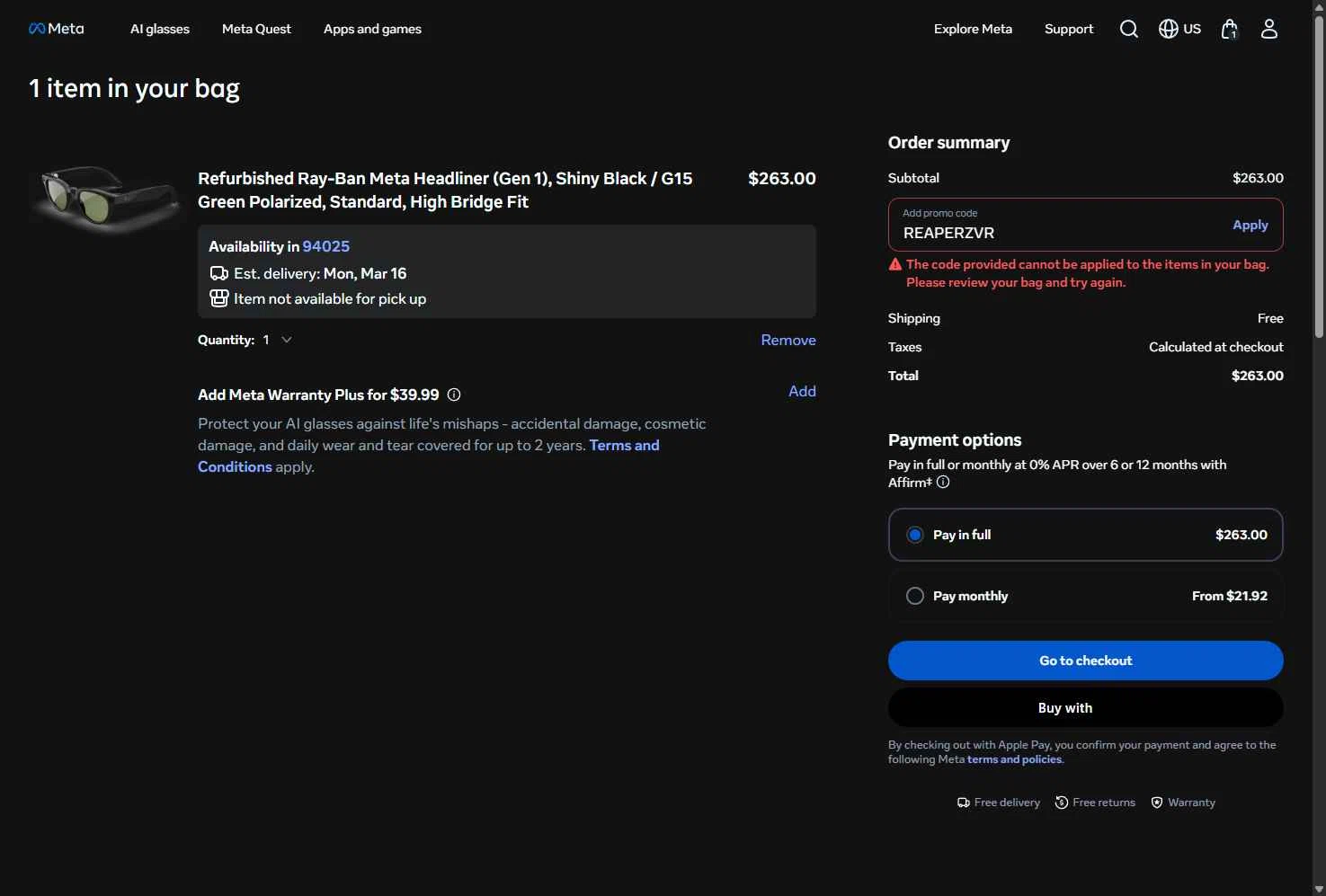The height and width of the screenshot is (896, 1326).
Task: Open the Support menu
Action: pyautogui.click(x=1069, y=29)
